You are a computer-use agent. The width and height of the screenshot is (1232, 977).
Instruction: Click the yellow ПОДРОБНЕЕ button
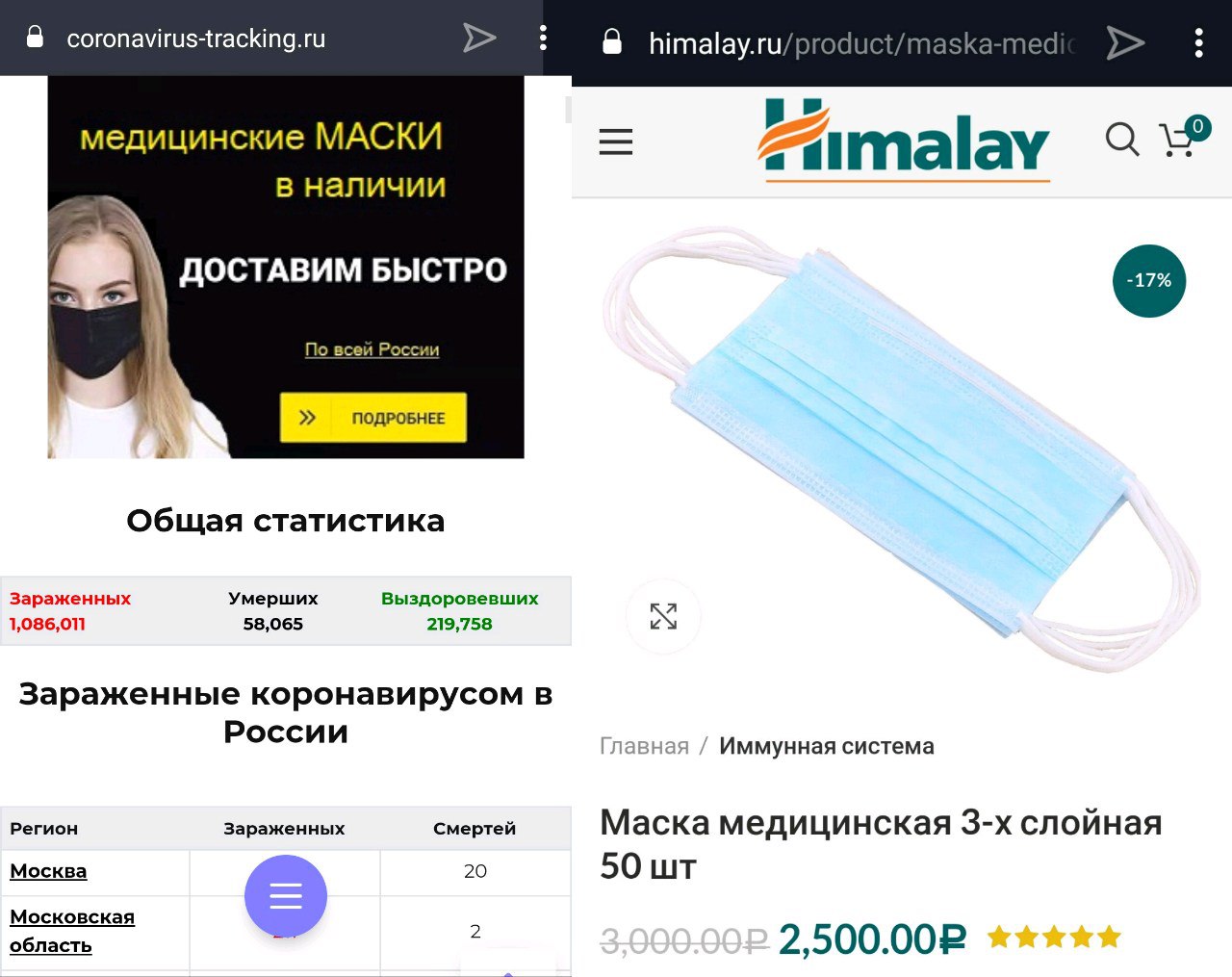(x=373, y=418)
